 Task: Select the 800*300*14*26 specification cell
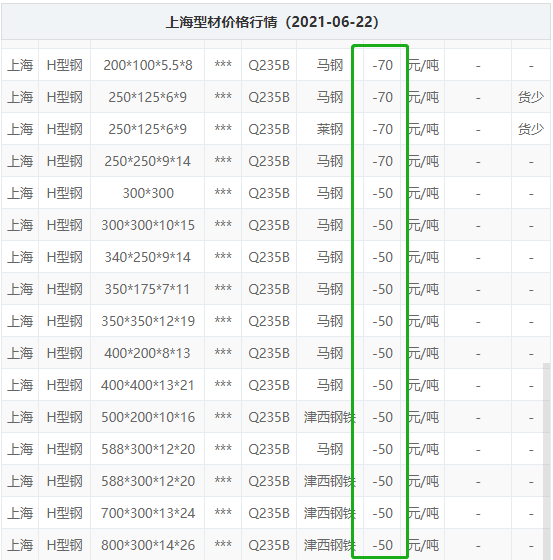[148, 545]
